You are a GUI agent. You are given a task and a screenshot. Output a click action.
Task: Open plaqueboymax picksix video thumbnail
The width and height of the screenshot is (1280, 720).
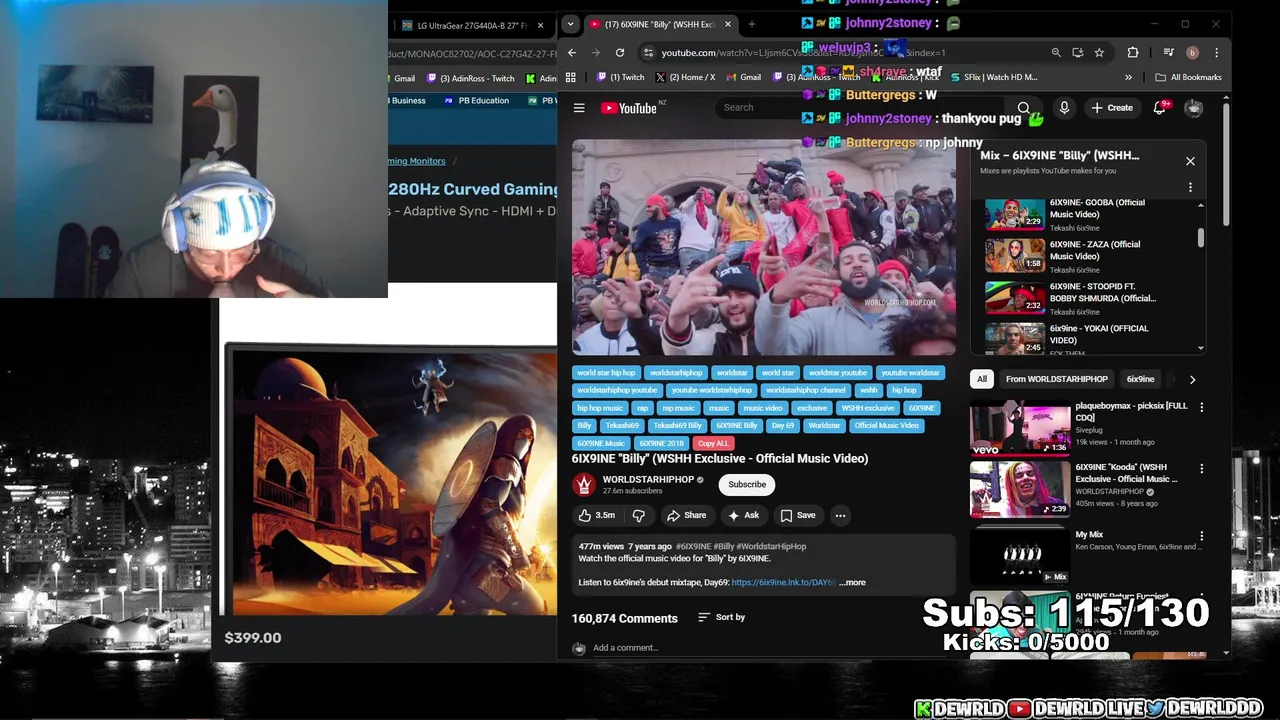(x=1019, y=428)
